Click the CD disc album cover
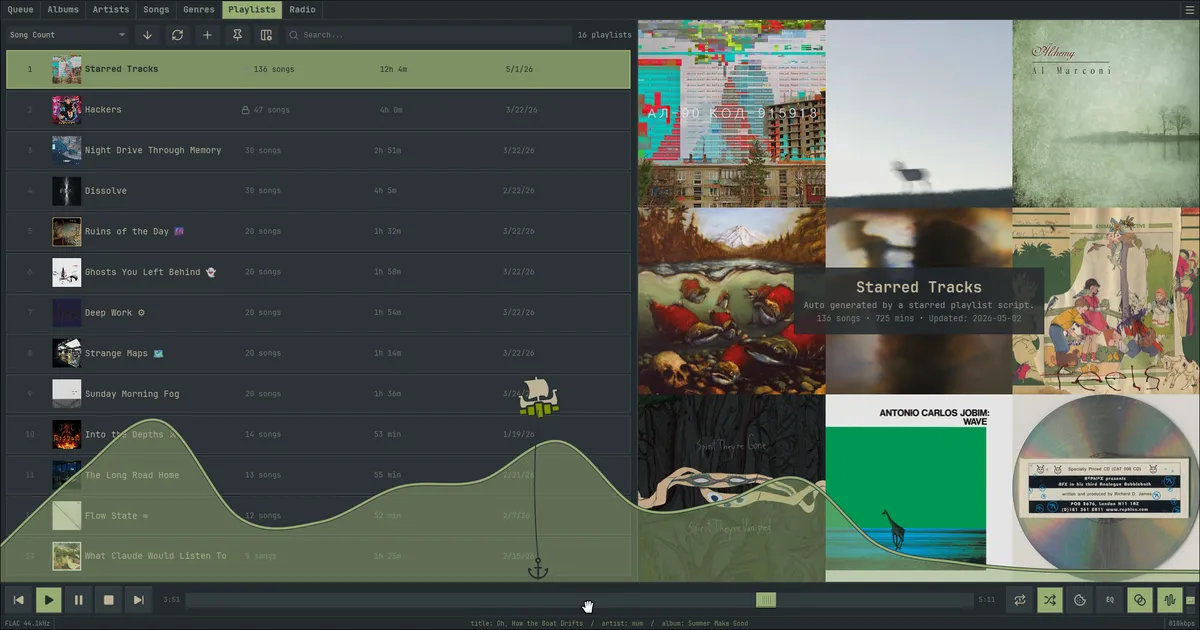The width and height of the screenshot is (1200, 630). [x=1106, y=488]
